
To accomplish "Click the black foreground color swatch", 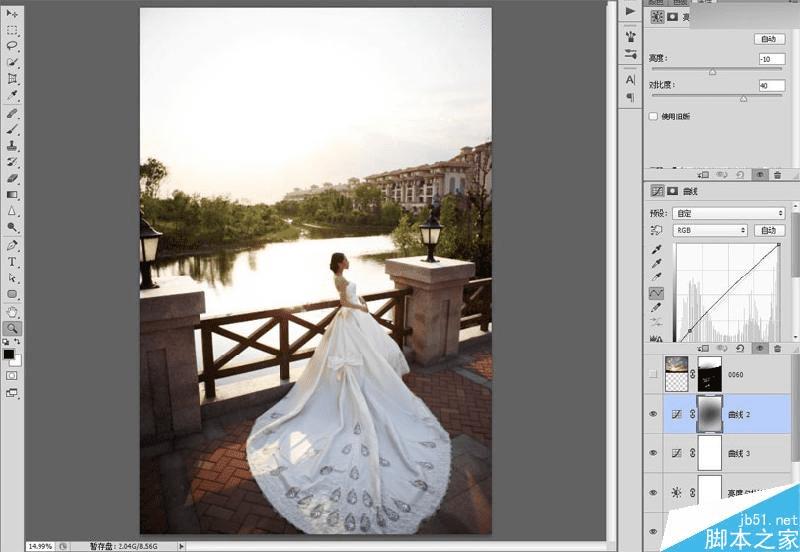I will (9, 354).
